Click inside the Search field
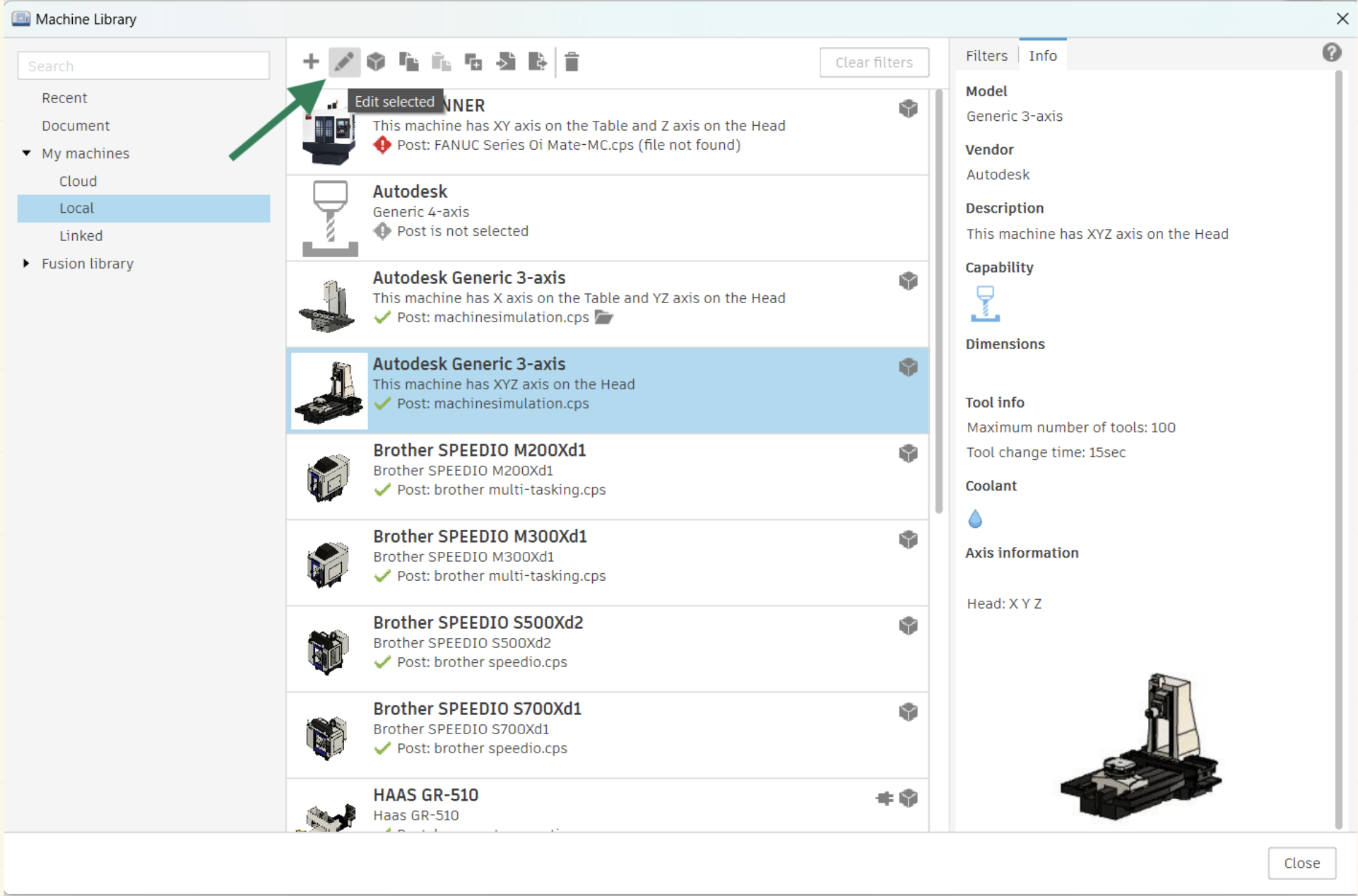The width and height of the screenshot is (1358, 896). point(143,65)
